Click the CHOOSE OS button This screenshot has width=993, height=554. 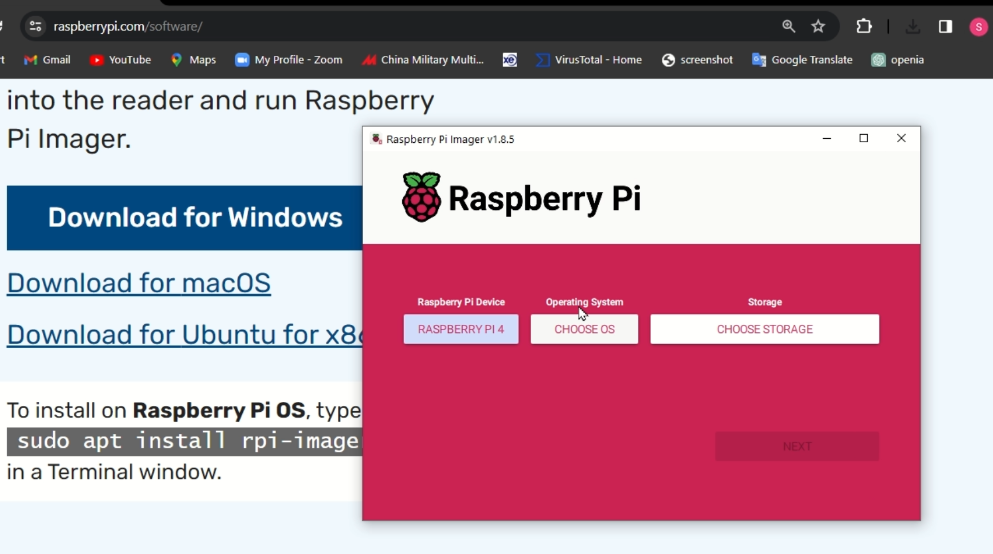tap(585, 329)
